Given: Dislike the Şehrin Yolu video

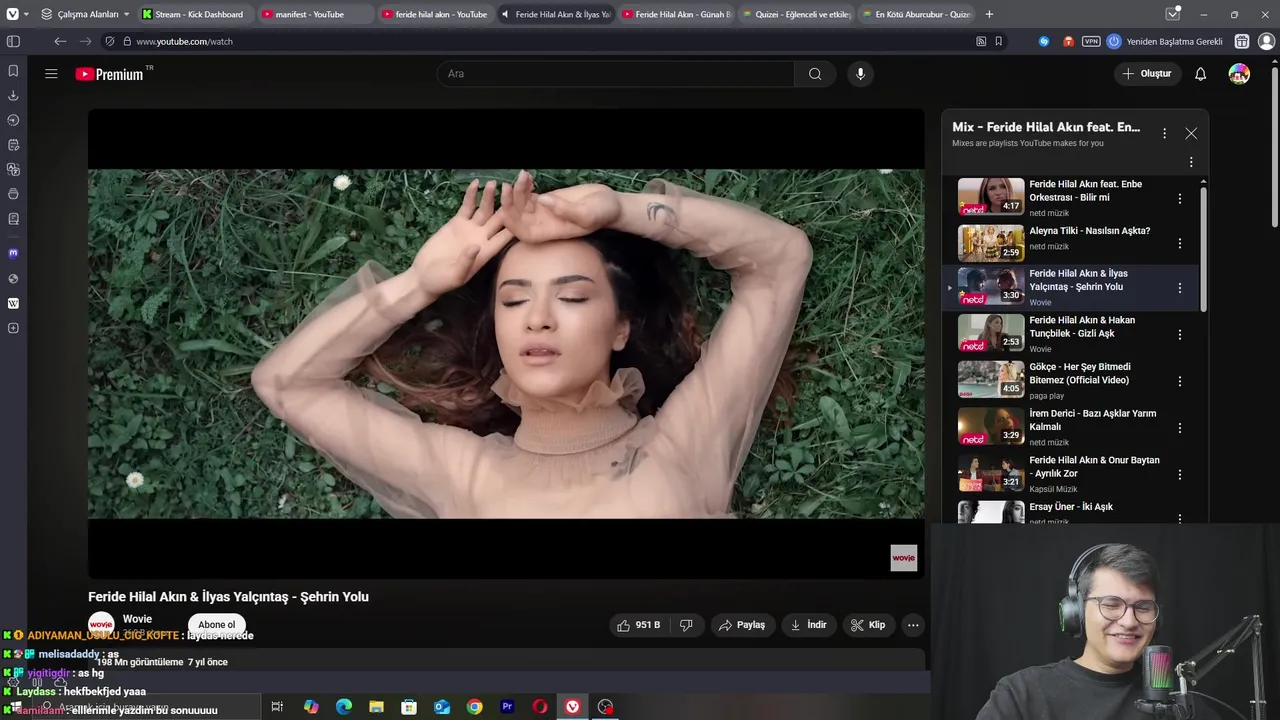Looking at the screenshot, I should click(x=686, y=625).
